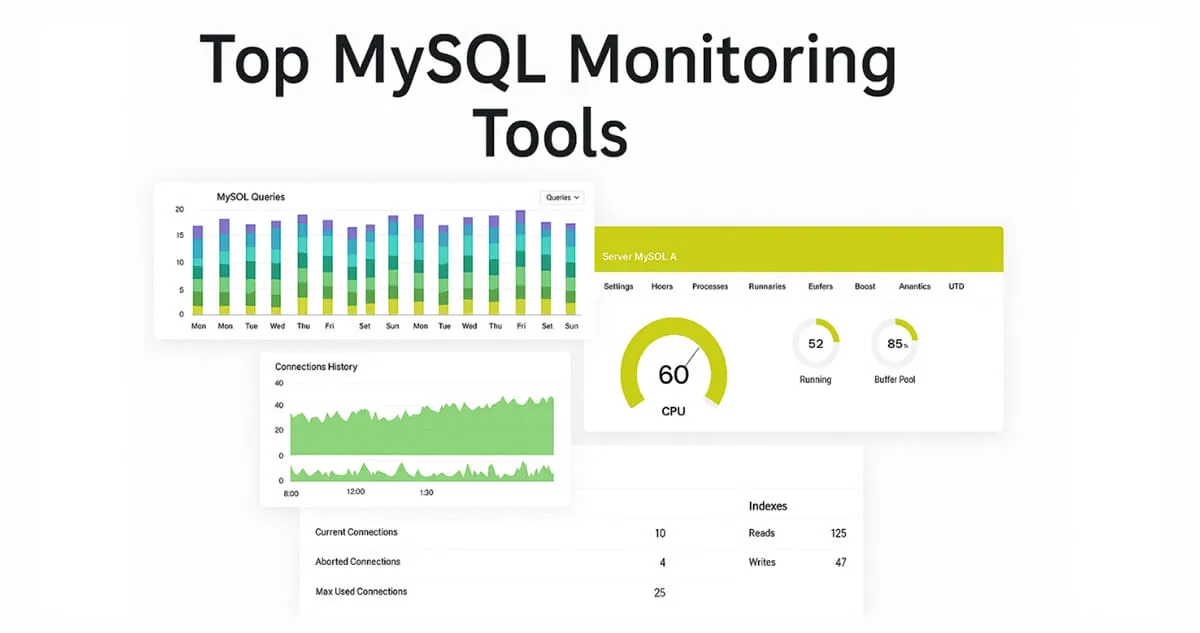Select the tall Fri bar in MySQL Queries chart

point(520,260)
